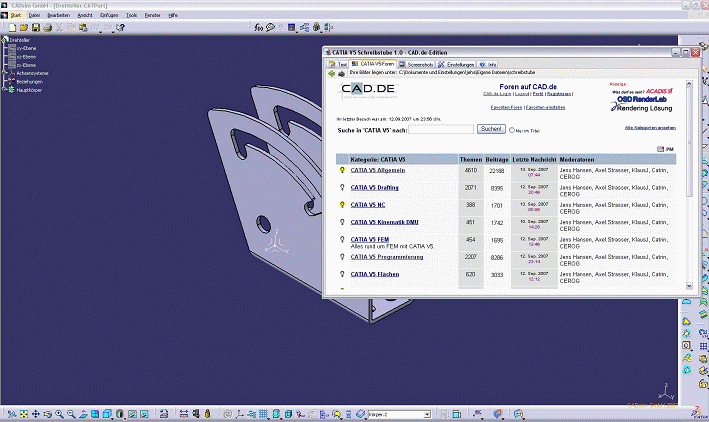This screenshot has height=422, width=709.
Task: Click the Hide/Show icon in bottom toolbar
Action: point(132,414)
